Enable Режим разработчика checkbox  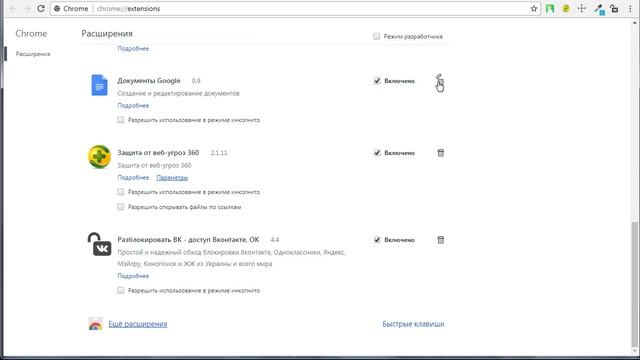click(376, 36)
